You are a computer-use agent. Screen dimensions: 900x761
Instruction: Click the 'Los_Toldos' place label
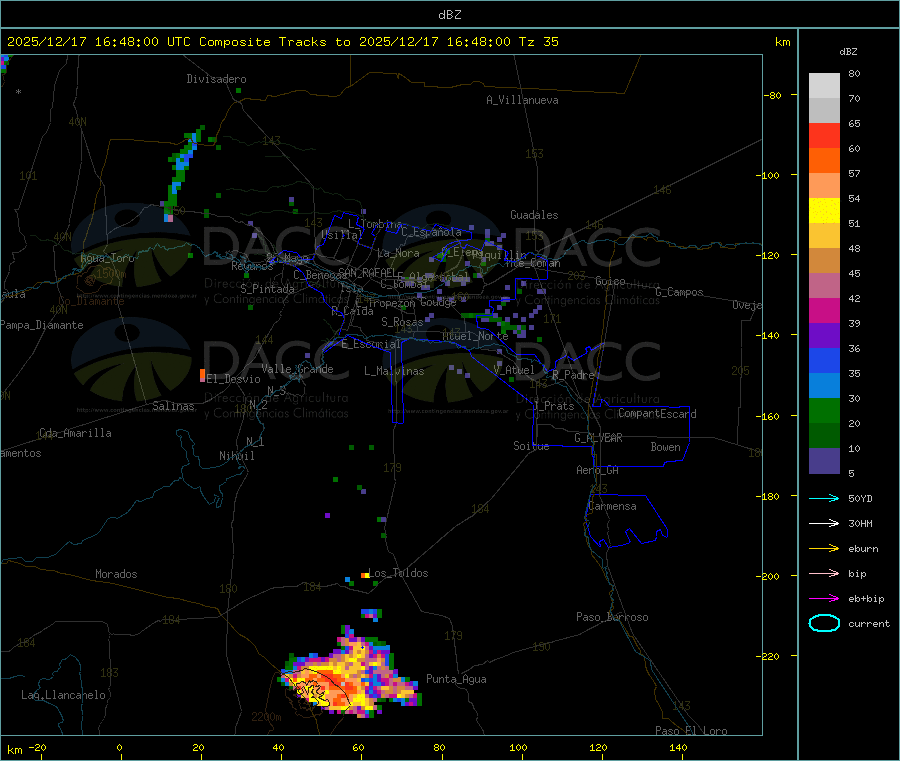(398, 573)
